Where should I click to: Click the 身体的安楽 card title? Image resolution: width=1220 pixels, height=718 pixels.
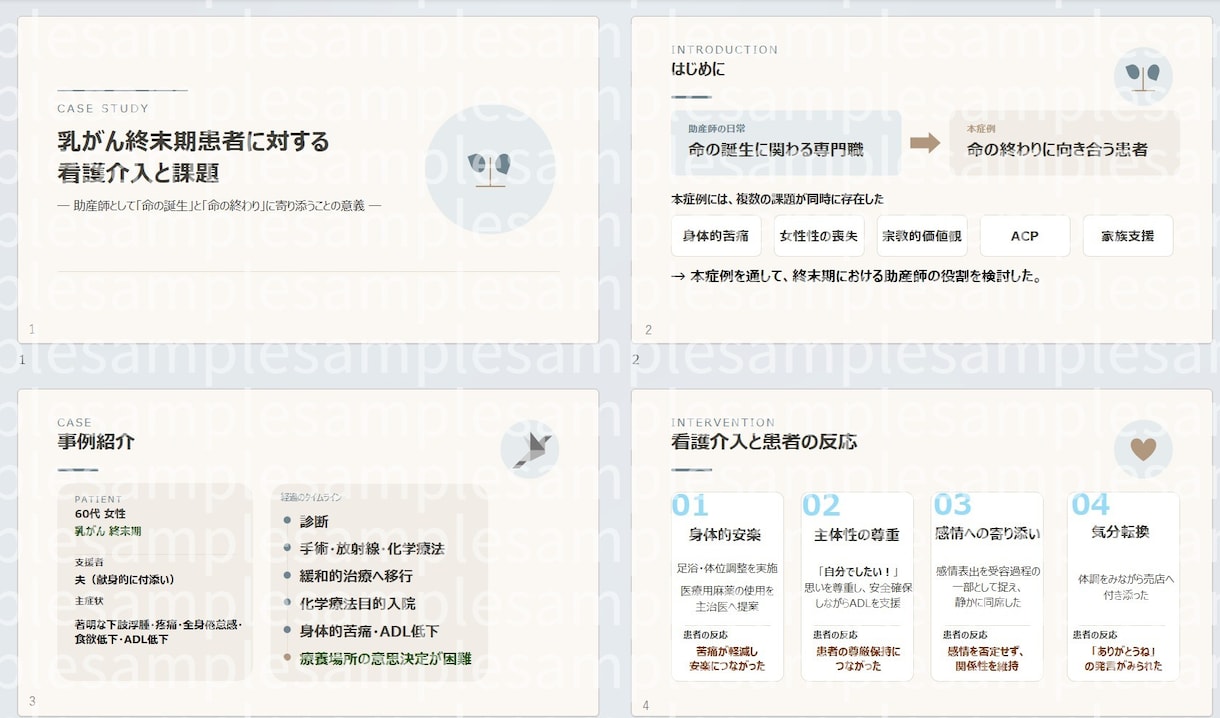[x=725, y=533]
